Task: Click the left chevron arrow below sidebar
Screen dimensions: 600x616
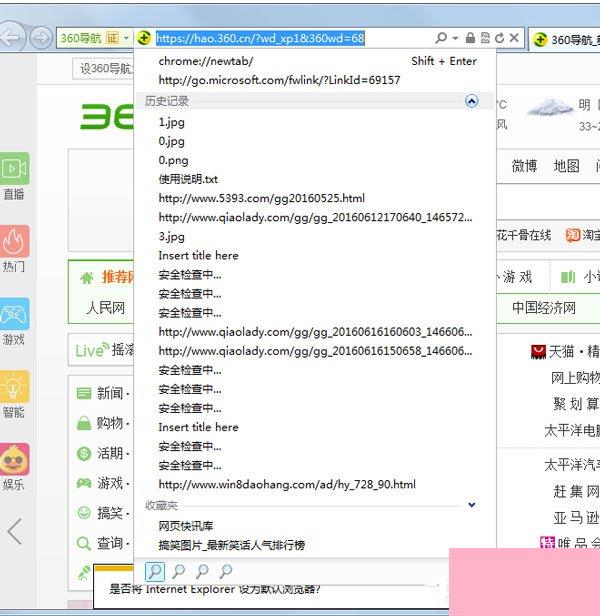Action: 14,532
